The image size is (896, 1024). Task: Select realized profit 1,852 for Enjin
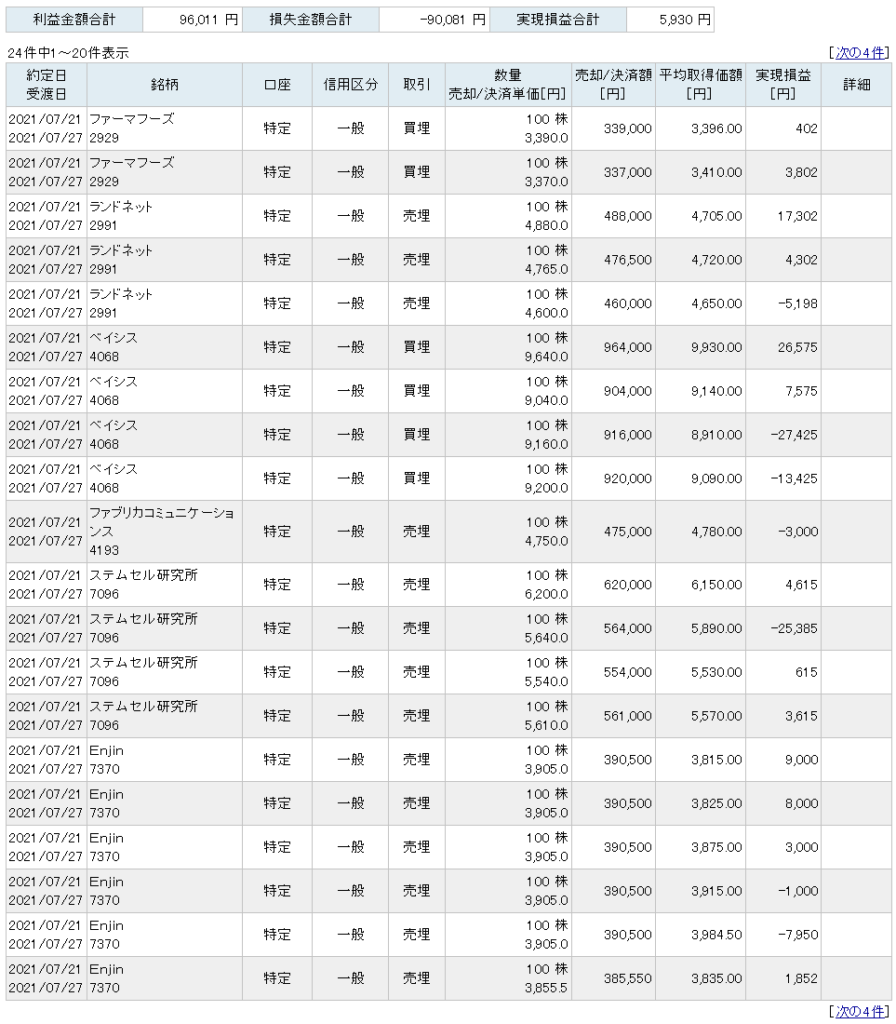point(783,978)
